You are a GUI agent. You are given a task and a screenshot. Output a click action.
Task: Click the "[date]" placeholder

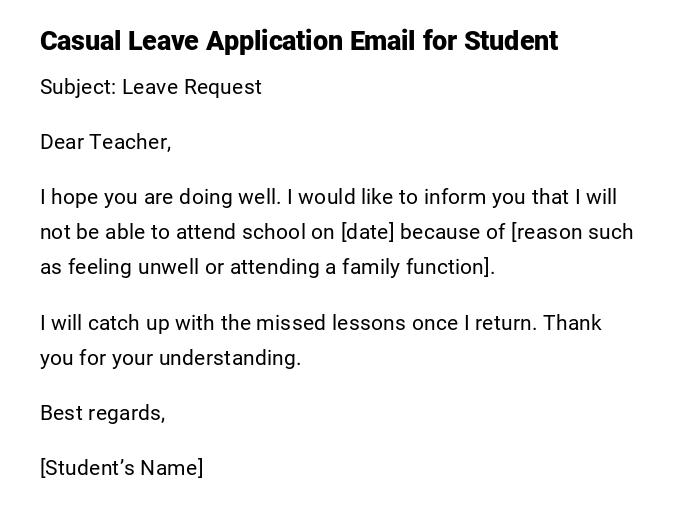tap(367, 232)
